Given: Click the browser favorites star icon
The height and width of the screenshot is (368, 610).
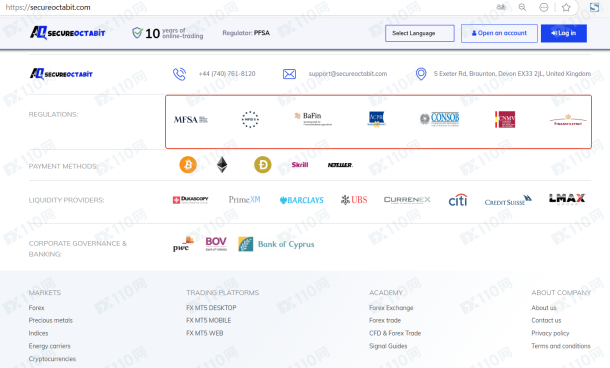Looking at the screenshot, I should [566, 7].
